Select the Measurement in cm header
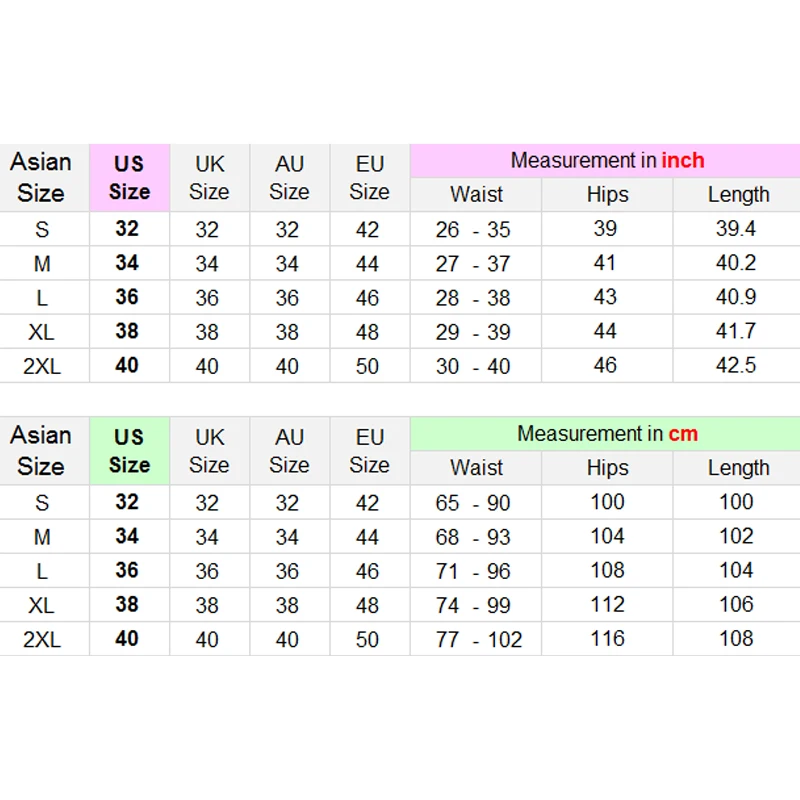 coord(606,434)
